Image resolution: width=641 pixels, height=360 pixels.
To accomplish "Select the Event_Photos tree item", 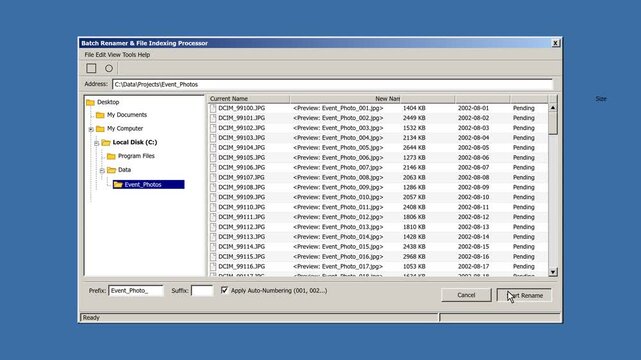I will 148,185.
